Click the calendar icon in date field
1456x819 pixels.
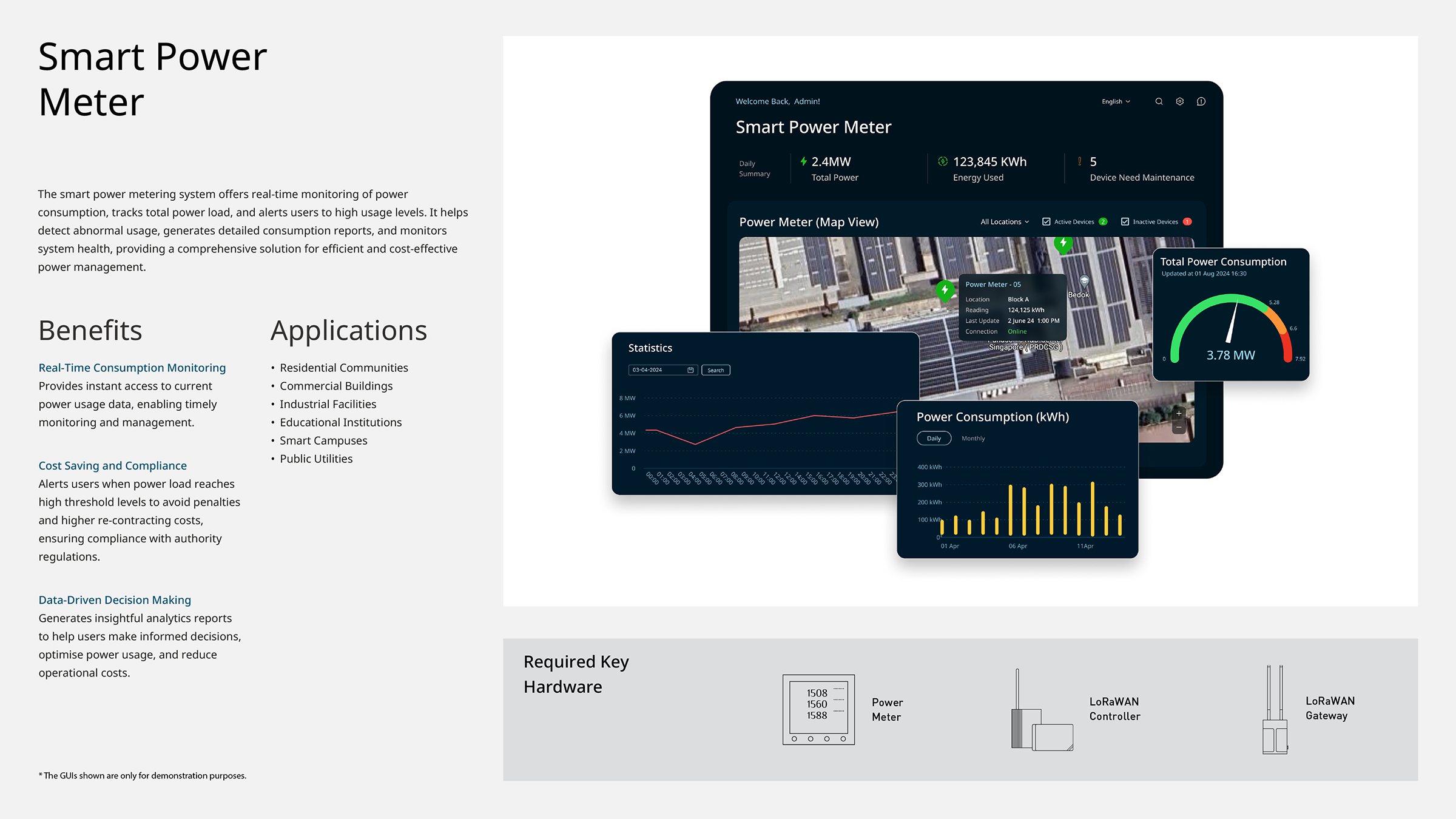coord(690,370)
